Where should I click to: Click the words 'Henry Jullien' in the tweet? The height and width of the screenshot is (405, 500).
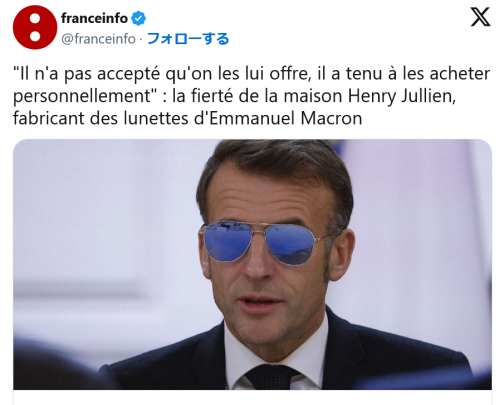point(401,96)
